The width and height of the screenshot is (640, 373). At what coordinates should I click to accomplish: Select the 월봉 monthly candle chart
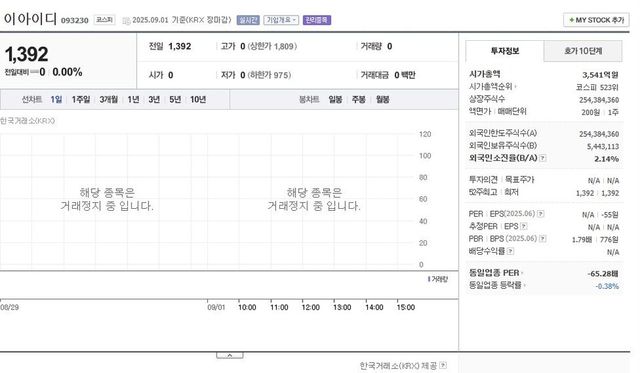[x=382, y=100]
